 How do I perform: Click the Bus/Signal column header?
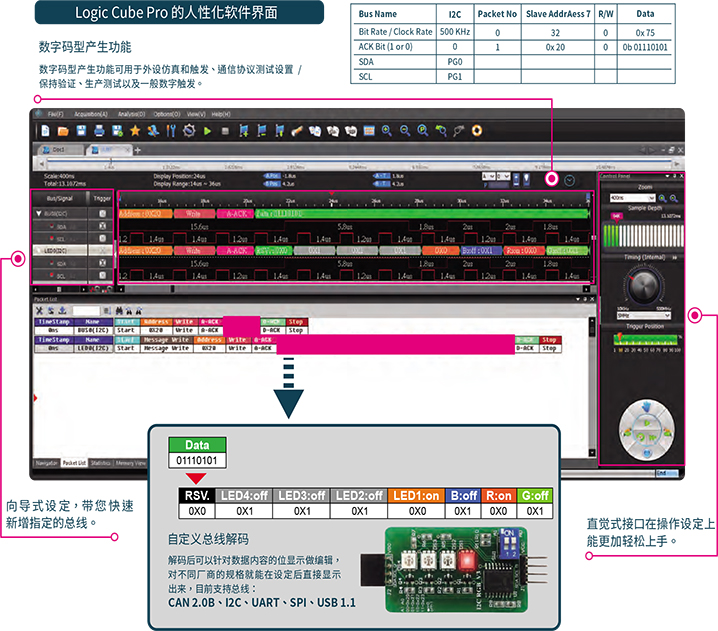[x=60, y=198]
